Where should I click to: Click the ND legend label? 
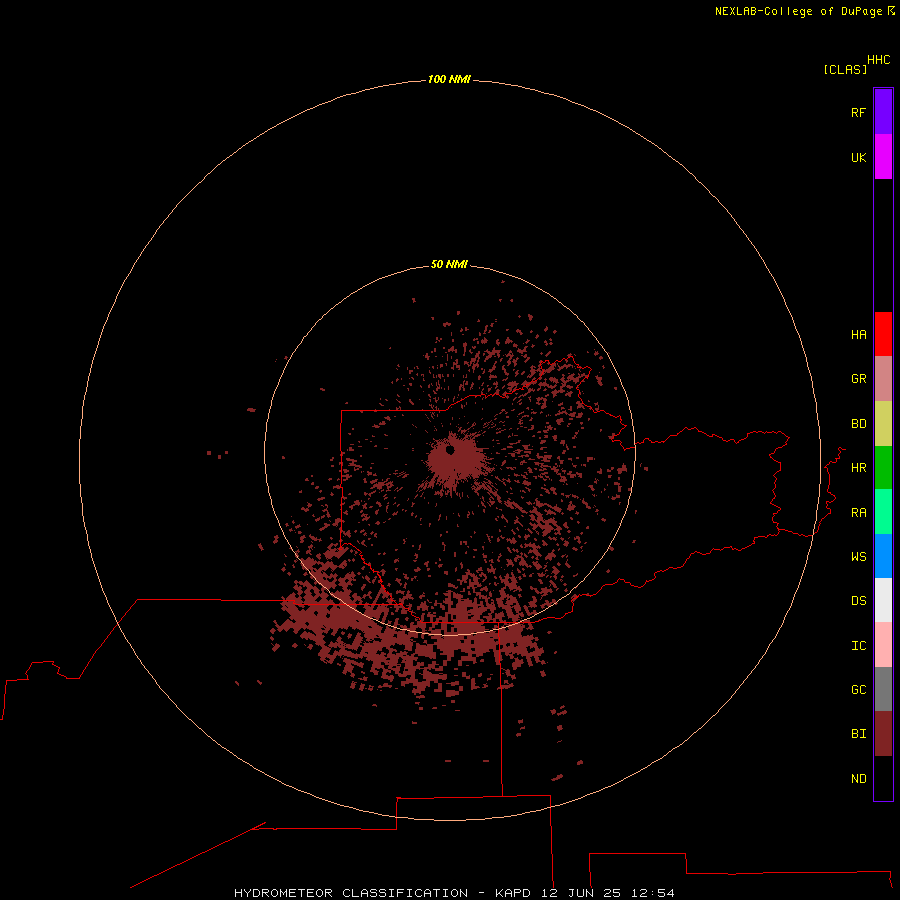[x=858, y=779]
